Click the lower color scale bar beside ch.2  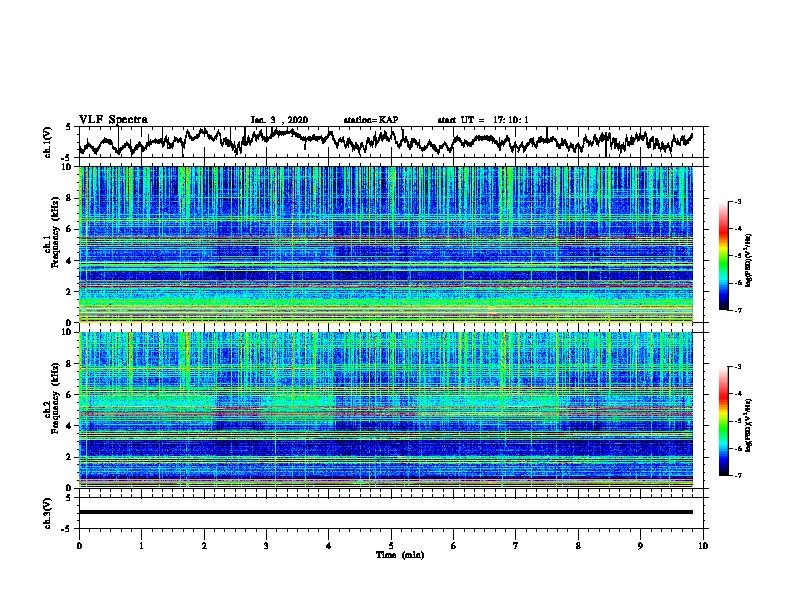point(723,421)
